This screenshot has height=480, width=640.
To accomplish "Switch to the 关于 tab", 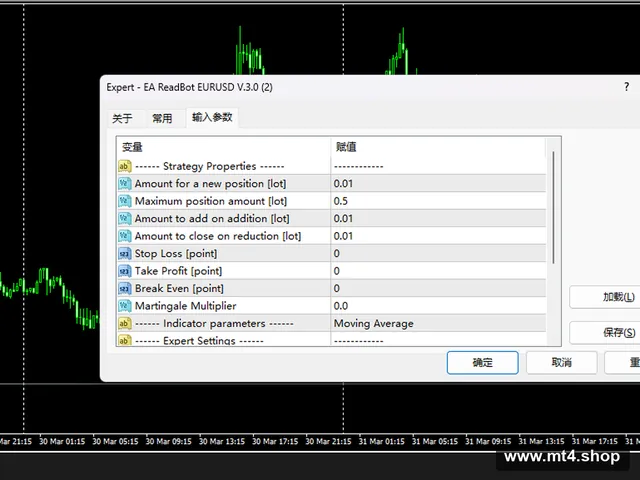I will pyautogui.click(x=122, y=118).
